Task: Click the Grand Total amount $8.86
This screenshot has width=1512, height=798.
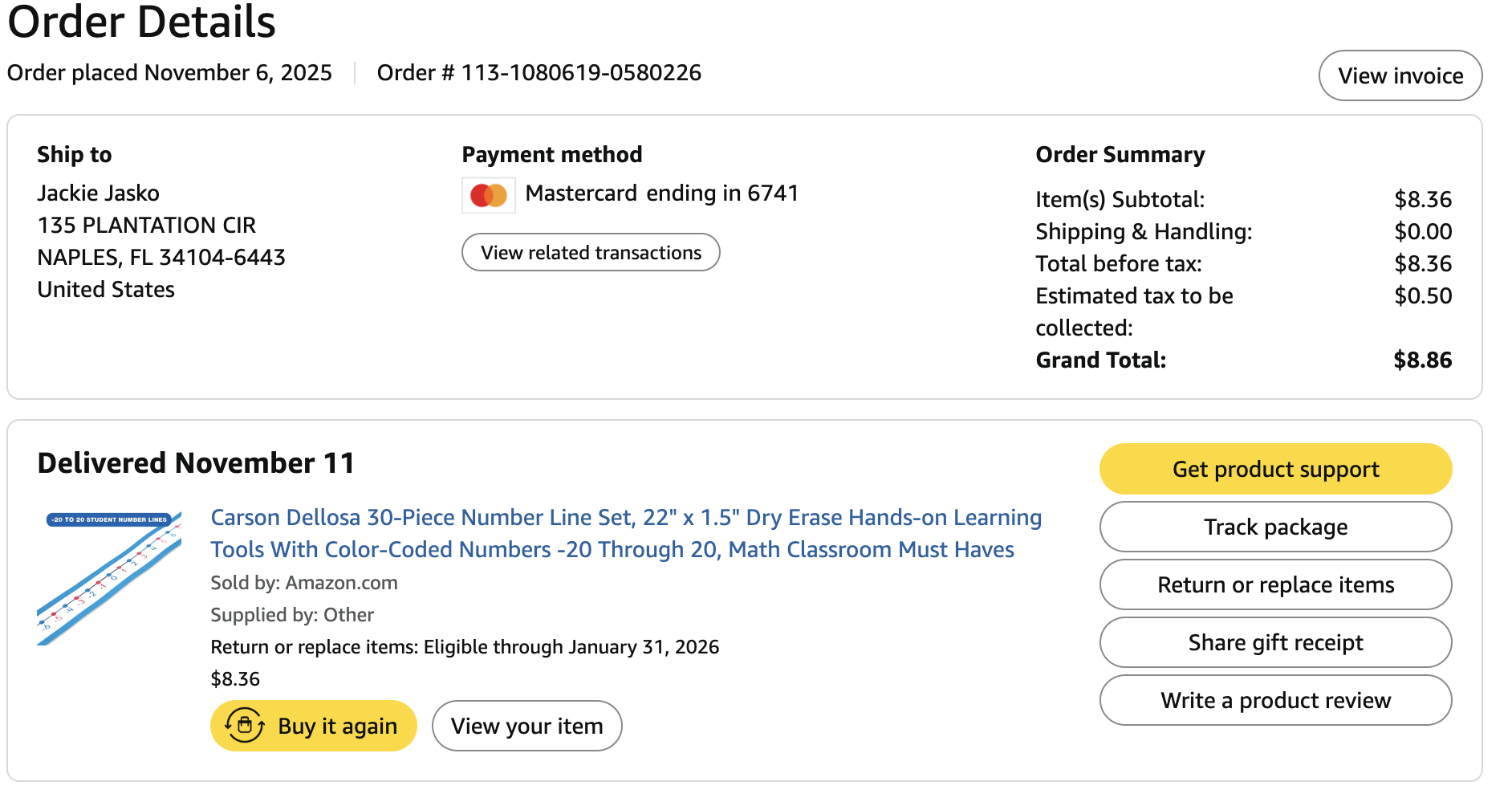Action: coord(1422,360)
